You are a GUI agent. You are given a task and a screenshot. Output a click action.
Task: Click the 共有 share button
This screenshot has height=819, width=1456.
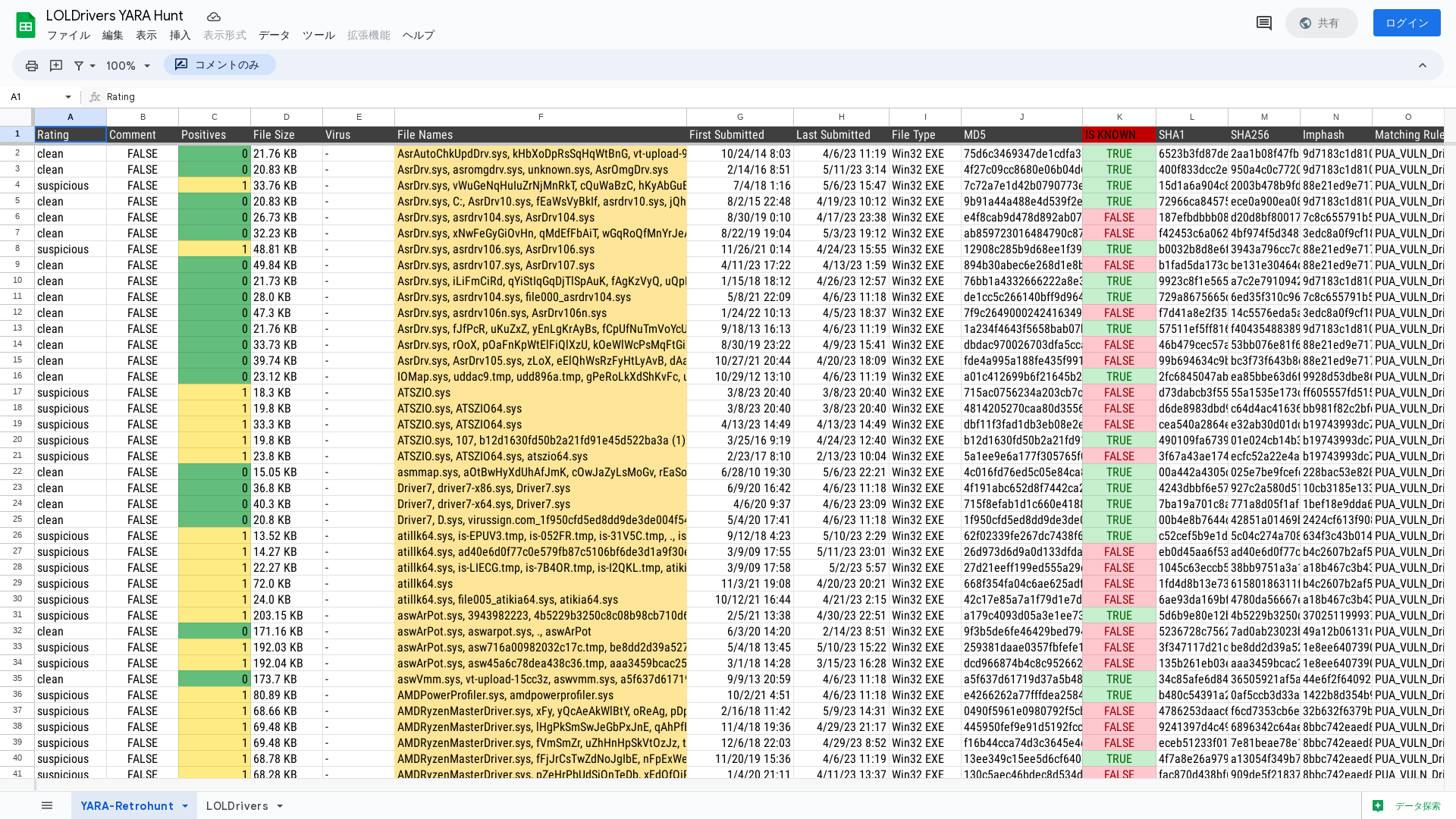tap(1321, 23)
